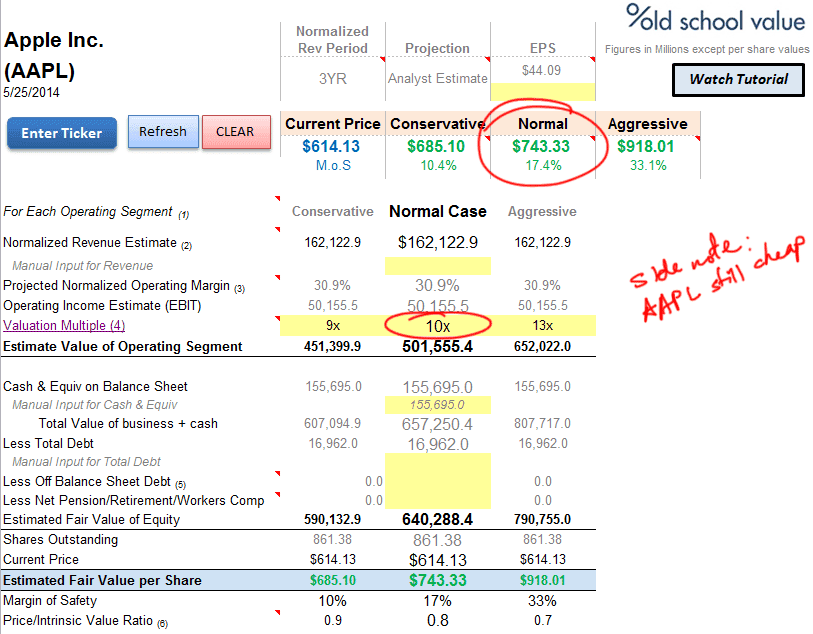The height and width of the screenshot is (634, 813).
Task: Select the Aggressive $918.01 header value
Action: 646,146
